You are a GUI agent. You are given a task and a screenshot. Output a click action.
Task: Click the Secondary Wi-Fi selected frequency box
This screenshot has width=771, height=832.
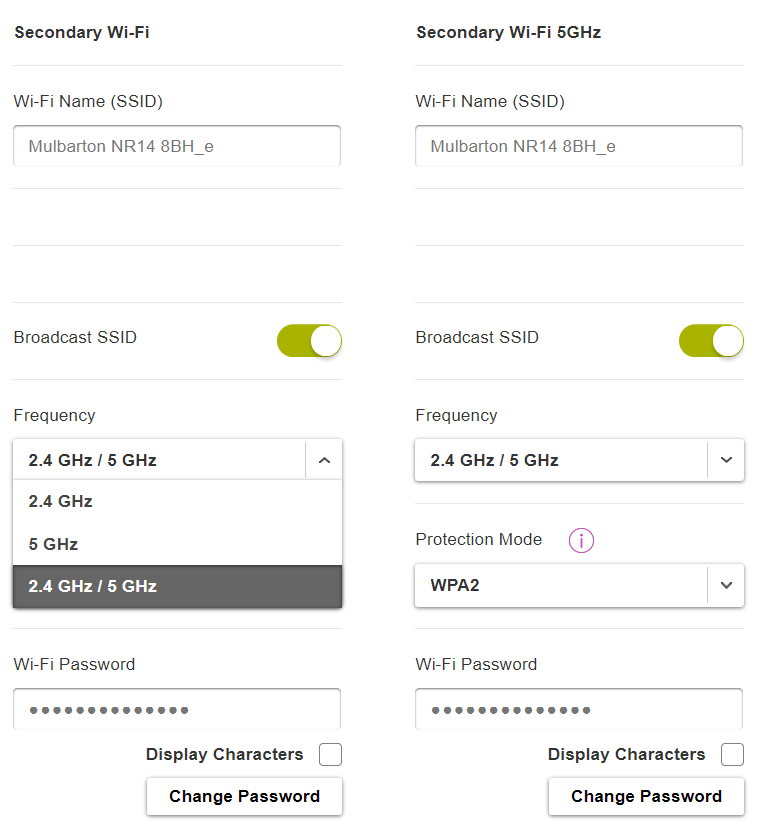(160, 461)
